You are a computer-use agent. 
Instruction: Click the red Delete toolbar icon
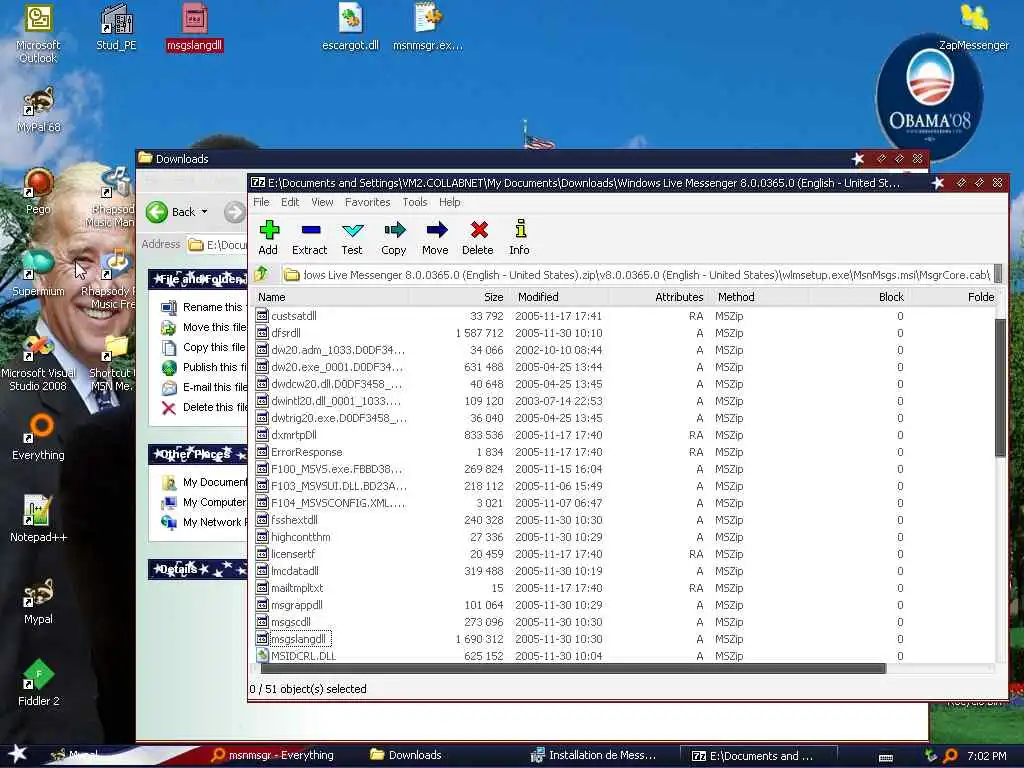478,237
